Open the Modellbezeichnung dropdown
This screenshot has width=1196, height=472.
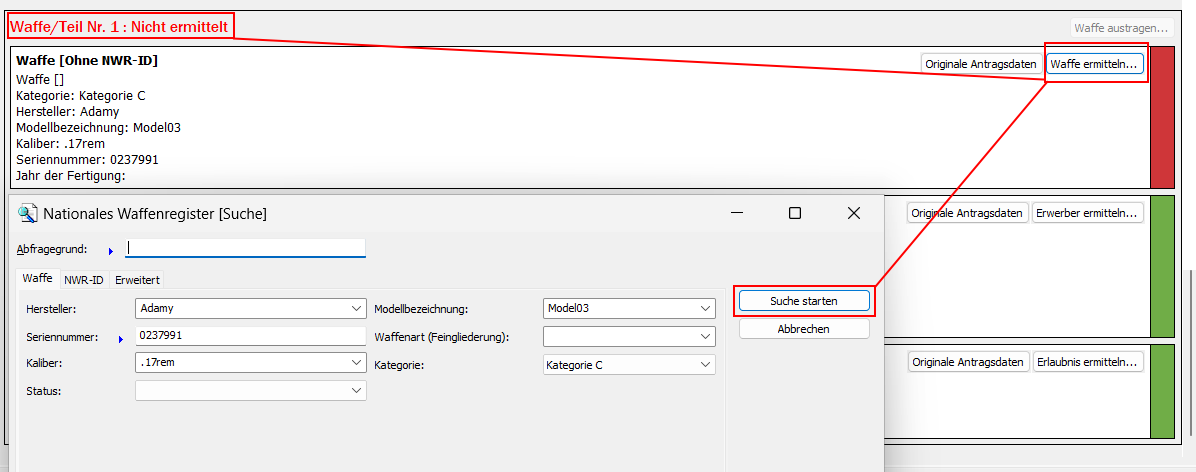pos(706,309)
